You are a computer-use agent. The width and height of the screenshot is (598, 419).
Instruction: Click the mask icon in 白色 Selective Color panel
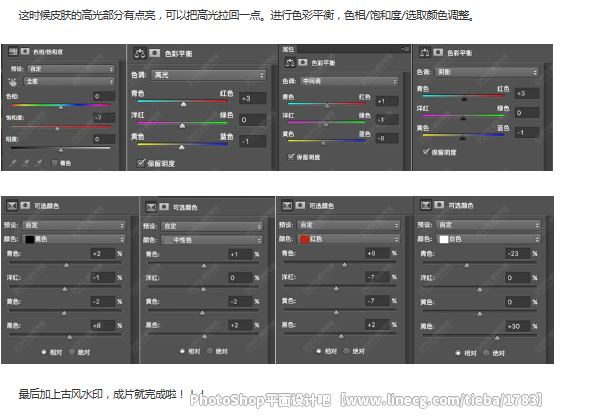[x=439, y=205]
